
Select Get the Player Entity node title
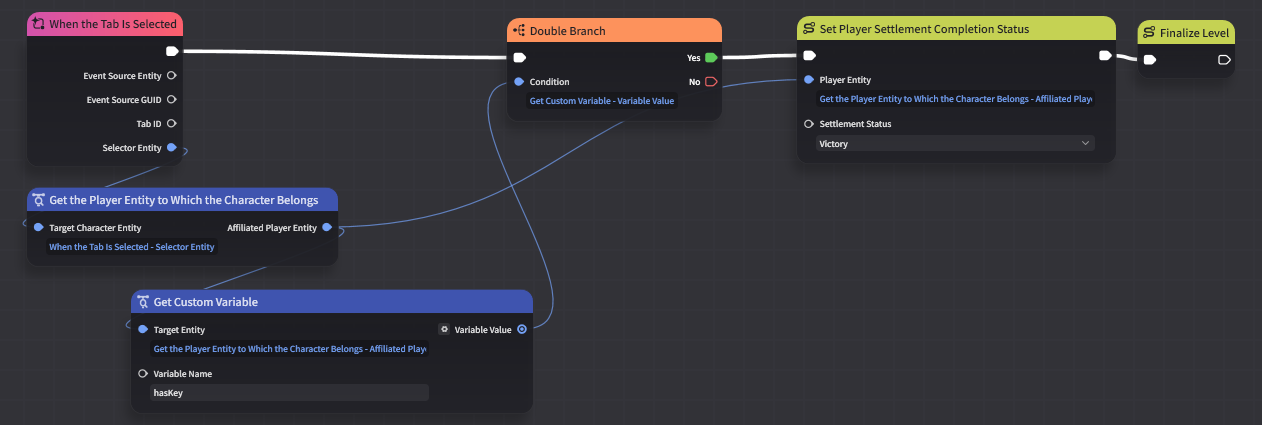tap(183, 200)
